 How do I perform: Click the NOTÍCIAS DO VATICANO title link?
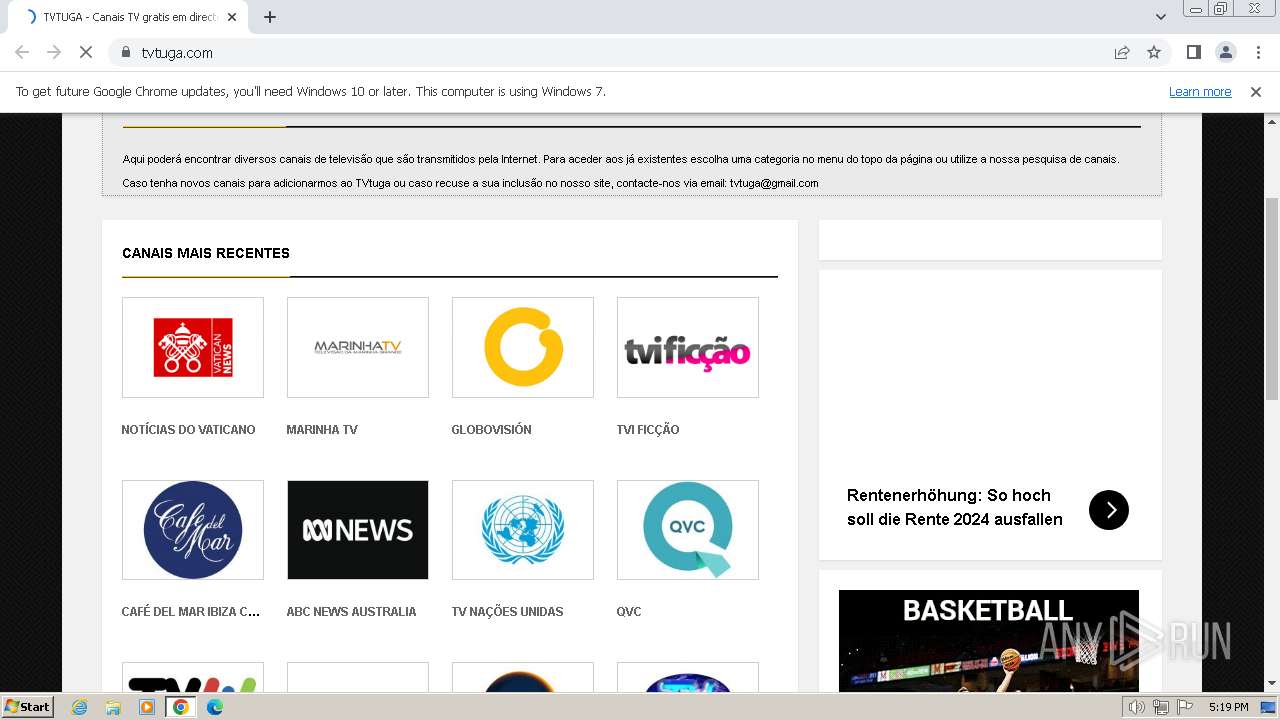pyautogui.click(x=188, y=429)
